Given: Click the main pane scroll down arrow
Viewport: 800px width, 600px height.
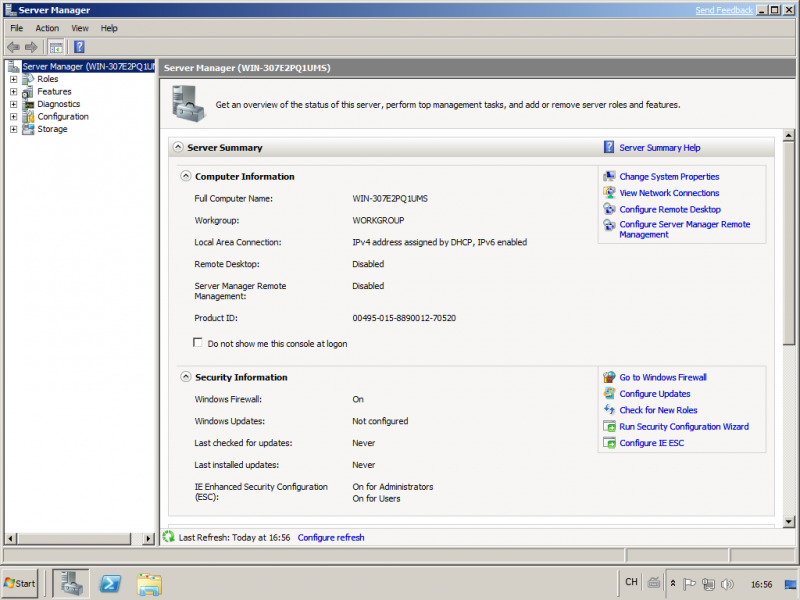Looking at the screenshot, I should click(x=789, y=521).
